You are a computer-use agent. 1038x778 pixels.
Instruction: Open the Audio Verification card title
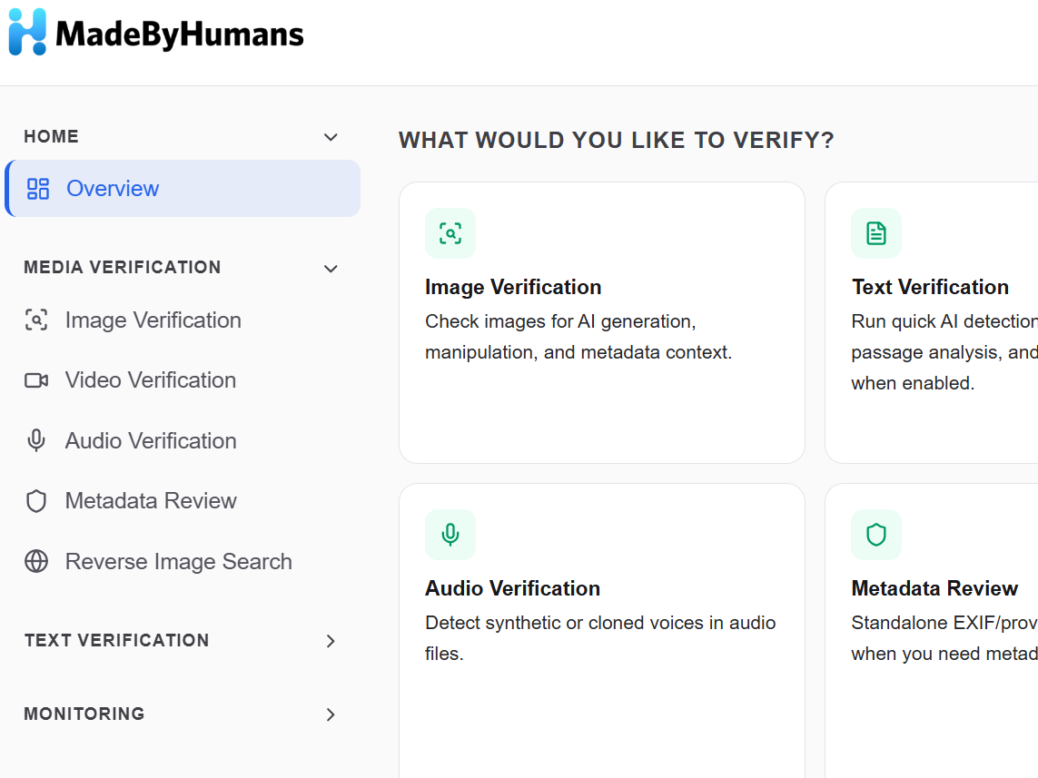click(x=512, y=588)
